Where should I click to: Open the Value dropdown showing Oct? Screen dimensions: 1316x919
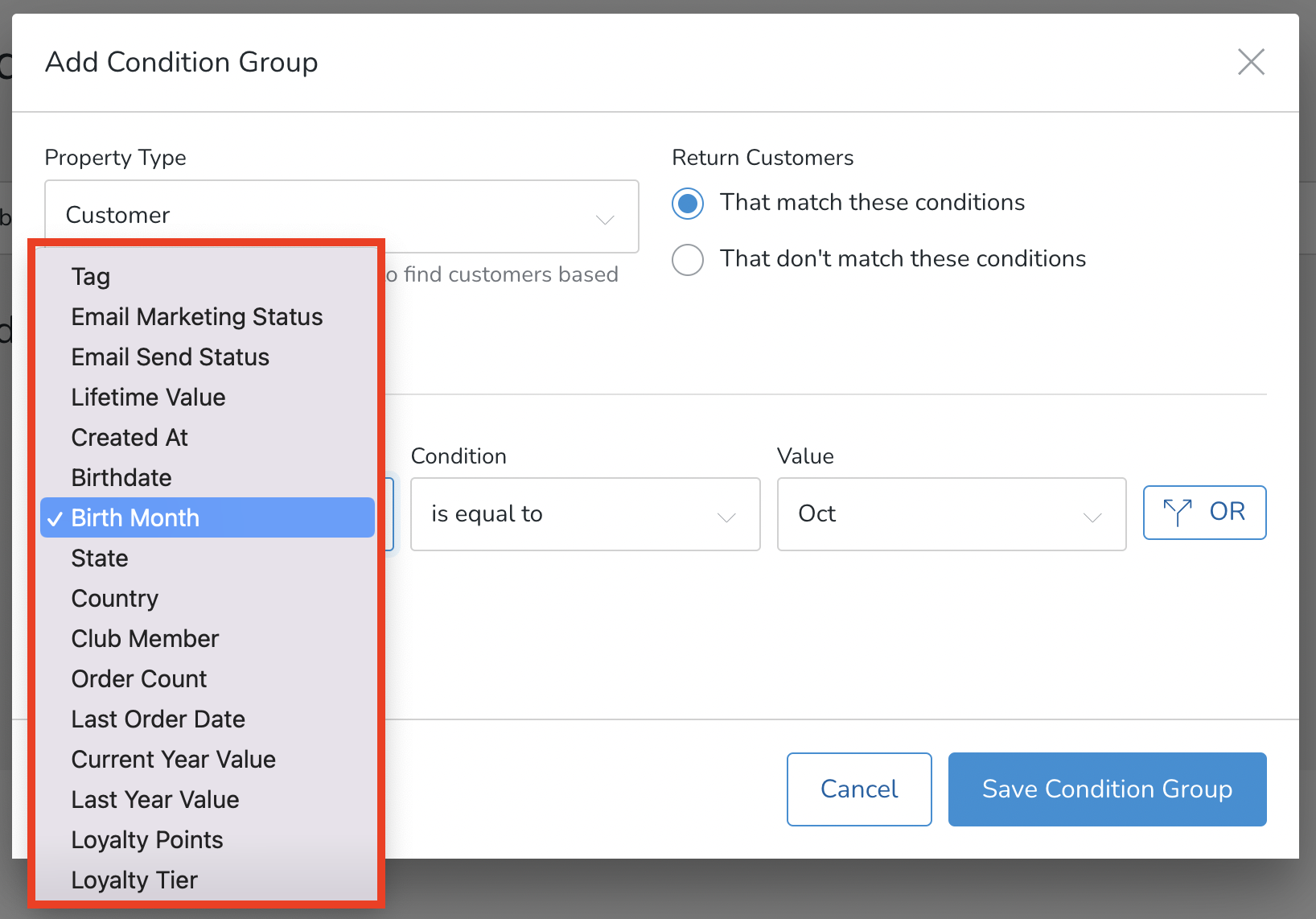(951, 514)
